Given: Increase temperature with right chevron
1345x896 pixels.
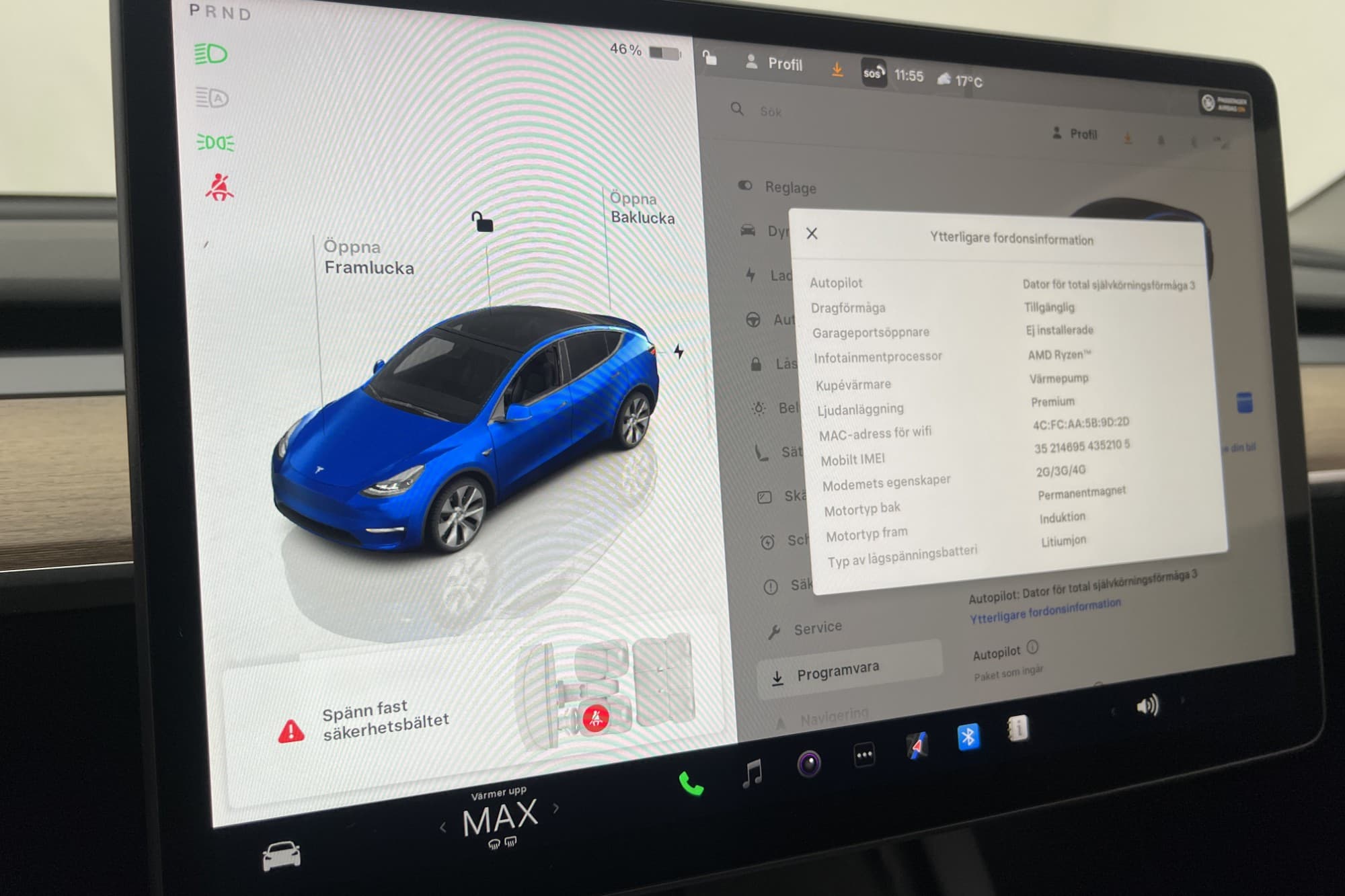Looking at the screenshot, I should tap(556, 809).
